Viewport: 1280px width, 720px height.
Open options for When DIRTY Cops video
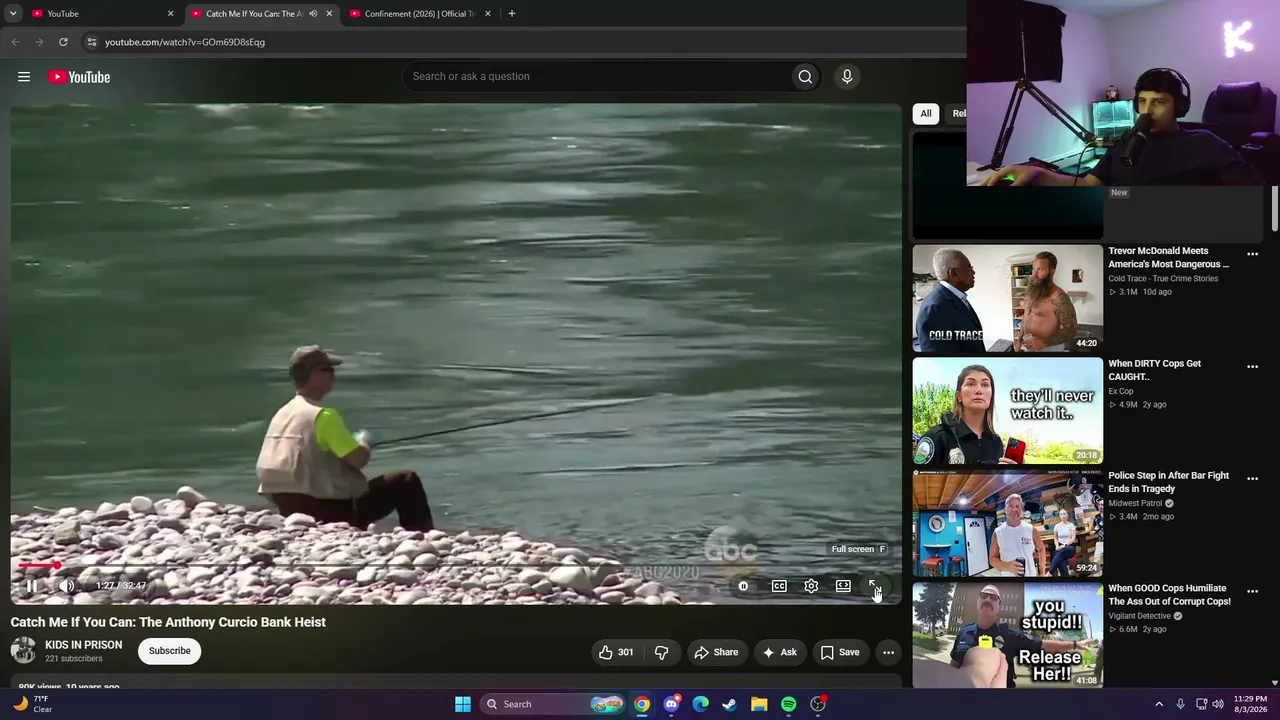(x=1252, y=367)
